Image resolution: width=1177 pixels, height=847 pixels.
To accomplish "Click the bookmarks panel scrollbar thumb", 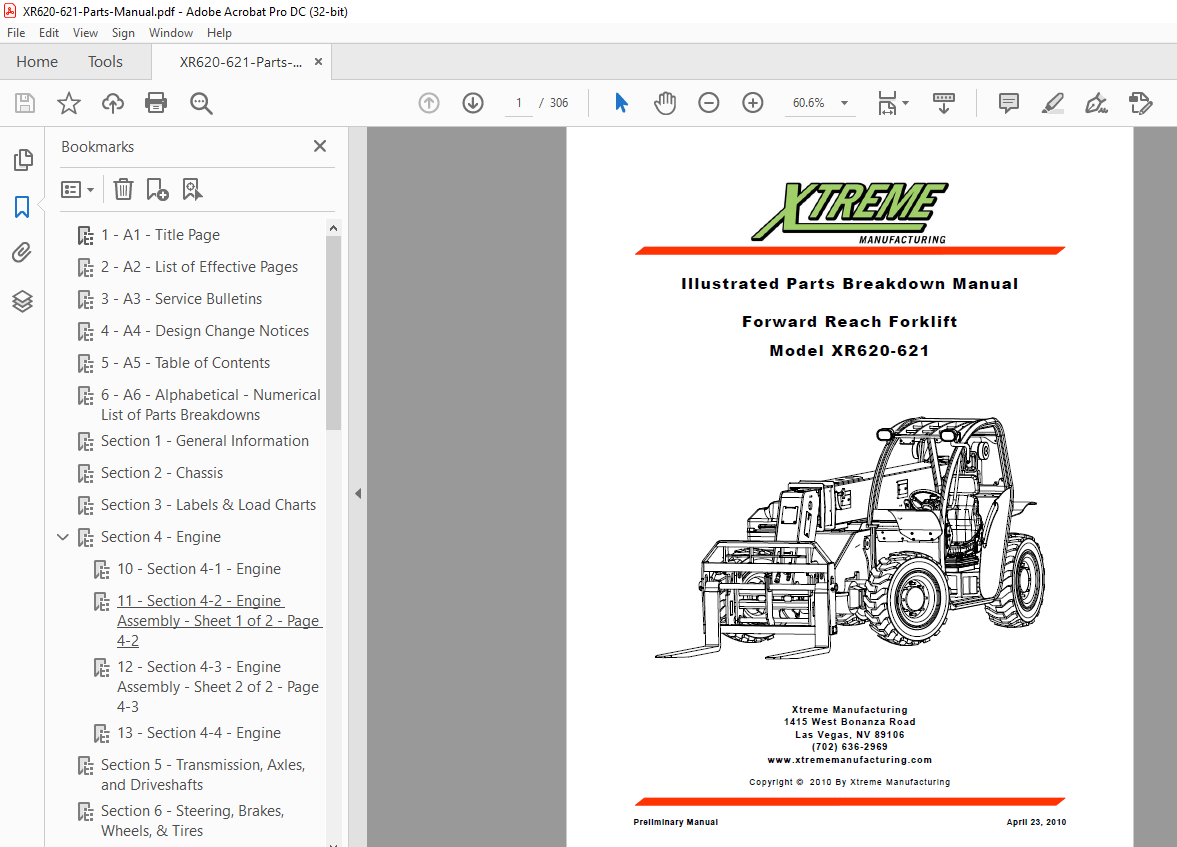I will (333, 332).
